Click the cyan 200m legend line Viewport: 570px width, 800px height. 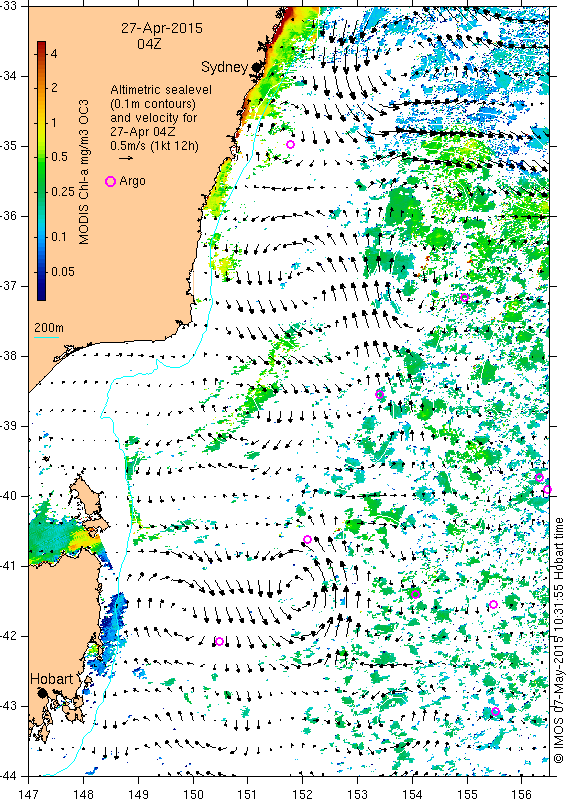click(x=46, y=337)
